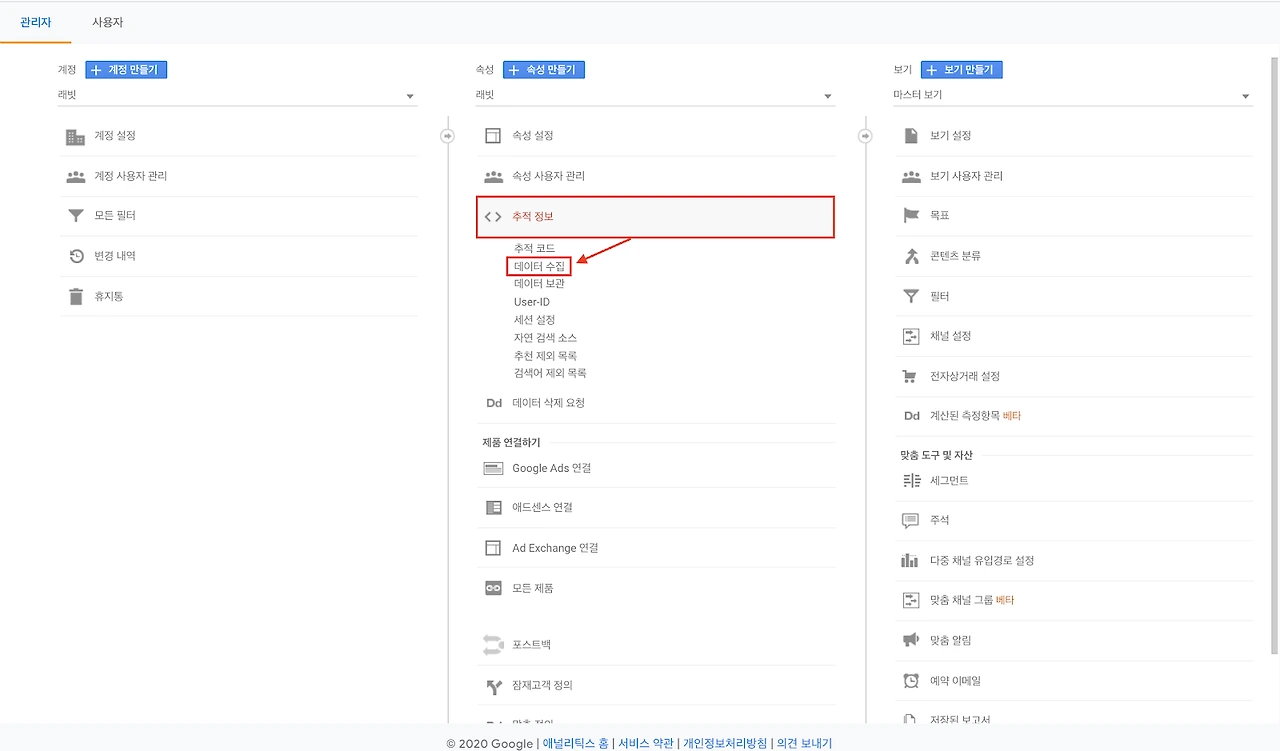Open the 속성 property selector dropdown

coord(655,96)
